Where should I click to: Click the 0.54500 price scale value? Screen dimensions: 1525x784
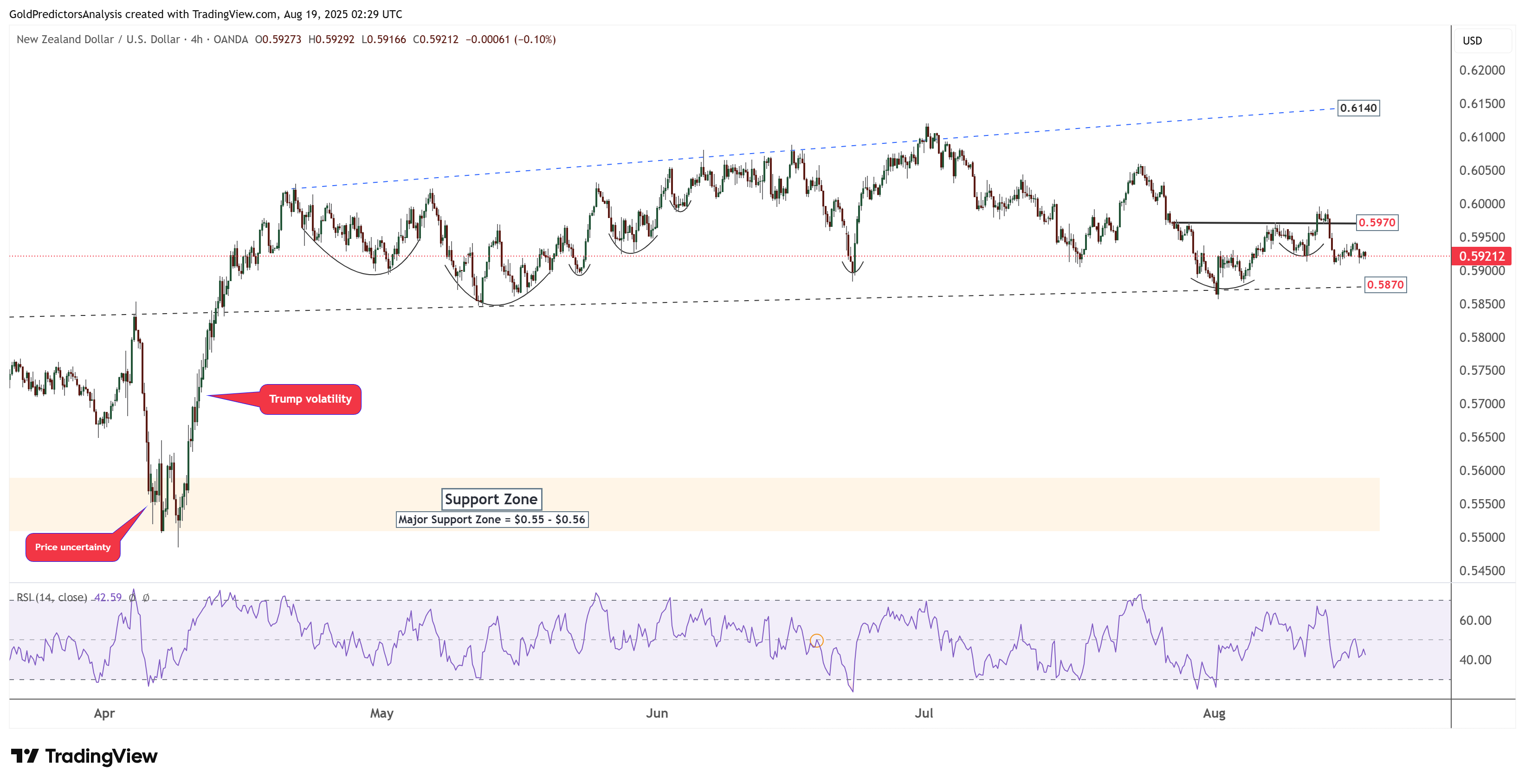[x=1482, y=571]
